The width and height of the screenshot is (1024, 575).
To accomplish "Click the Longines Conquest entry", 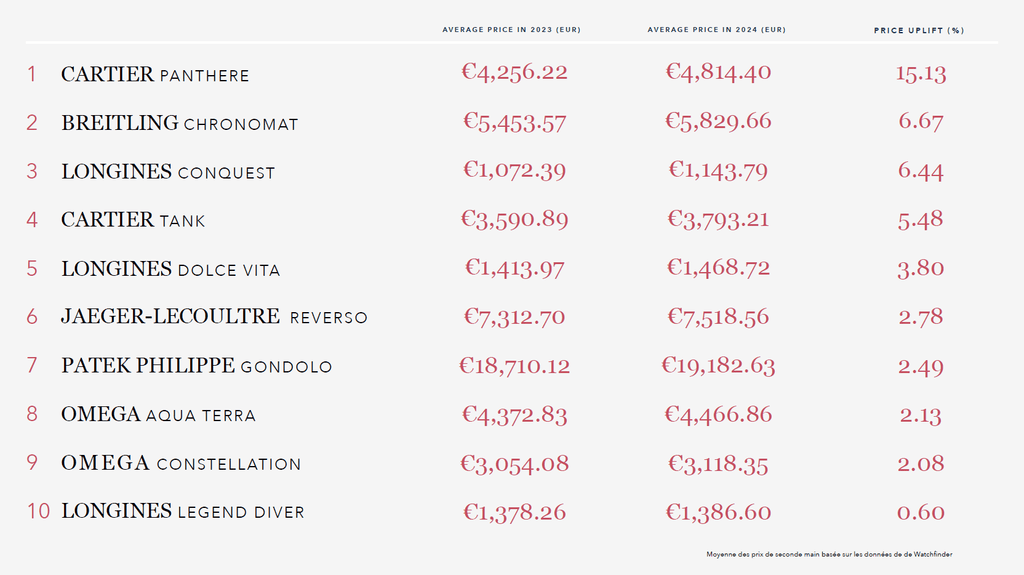I will coord(168,172).
